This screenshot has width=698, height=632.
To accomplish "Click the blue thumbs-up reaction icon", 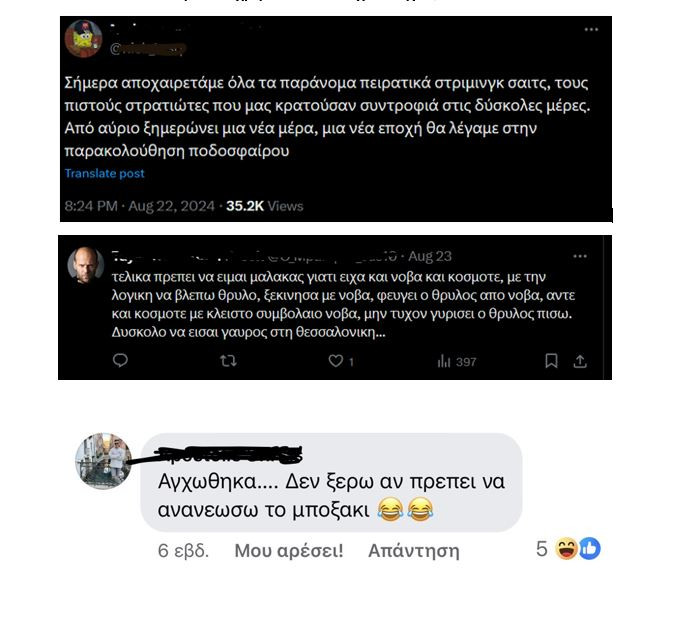I will tap(590, 548).
